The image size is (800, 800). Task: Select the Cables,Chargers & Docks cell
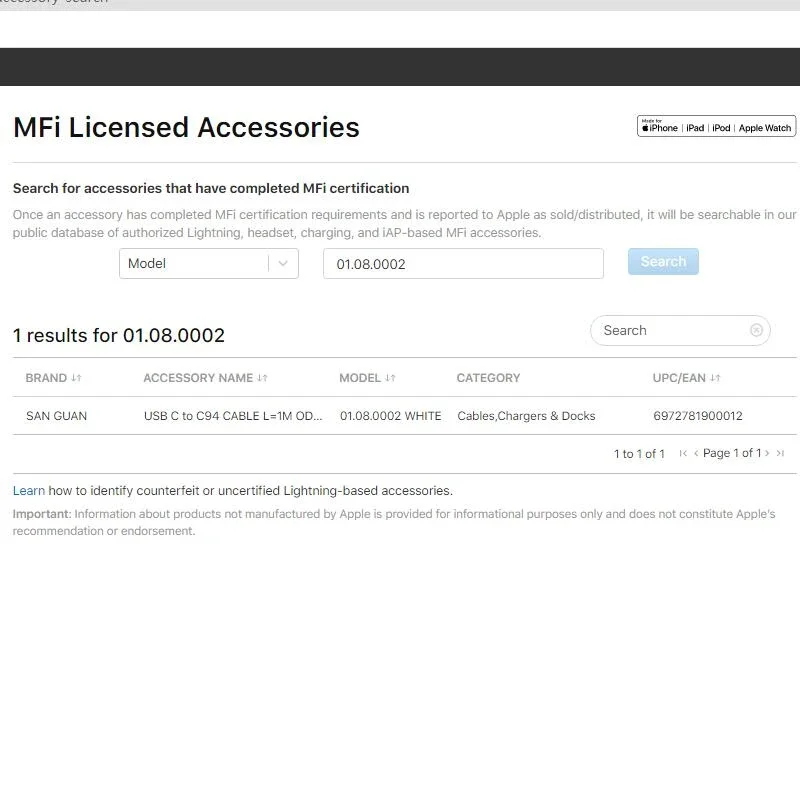[x=526, y=416]
